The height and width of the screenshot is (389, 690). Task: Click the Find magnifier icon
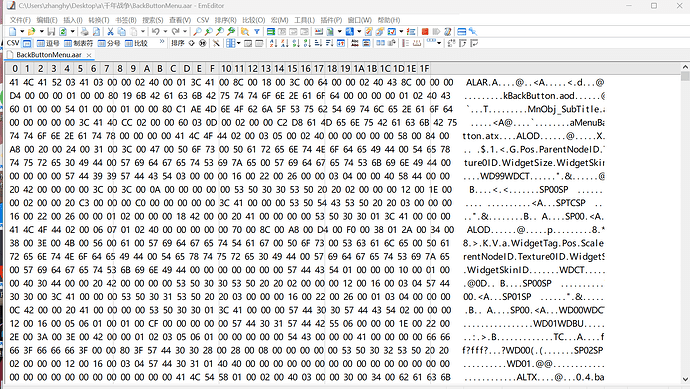(x=198, y=32)
